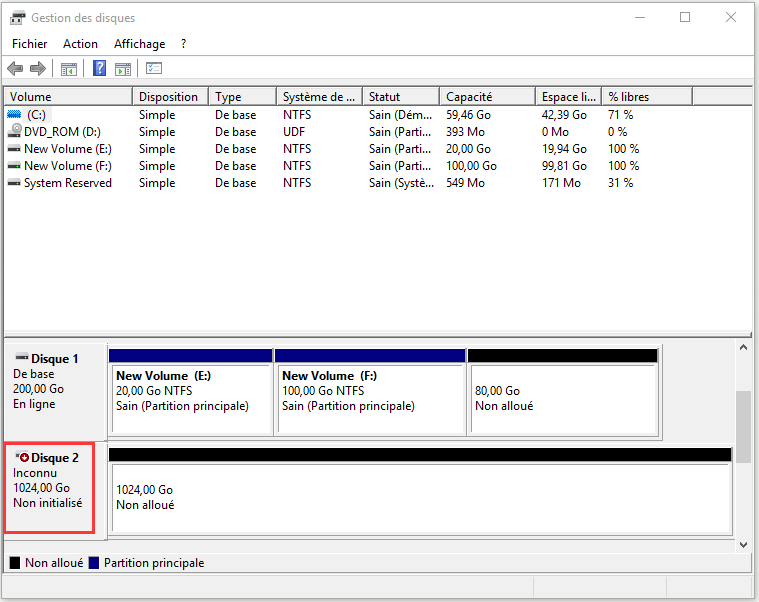Viewport: 759px width, 602px height.
Task: Open the Affichage menu
Action: [x=139, y=44]
